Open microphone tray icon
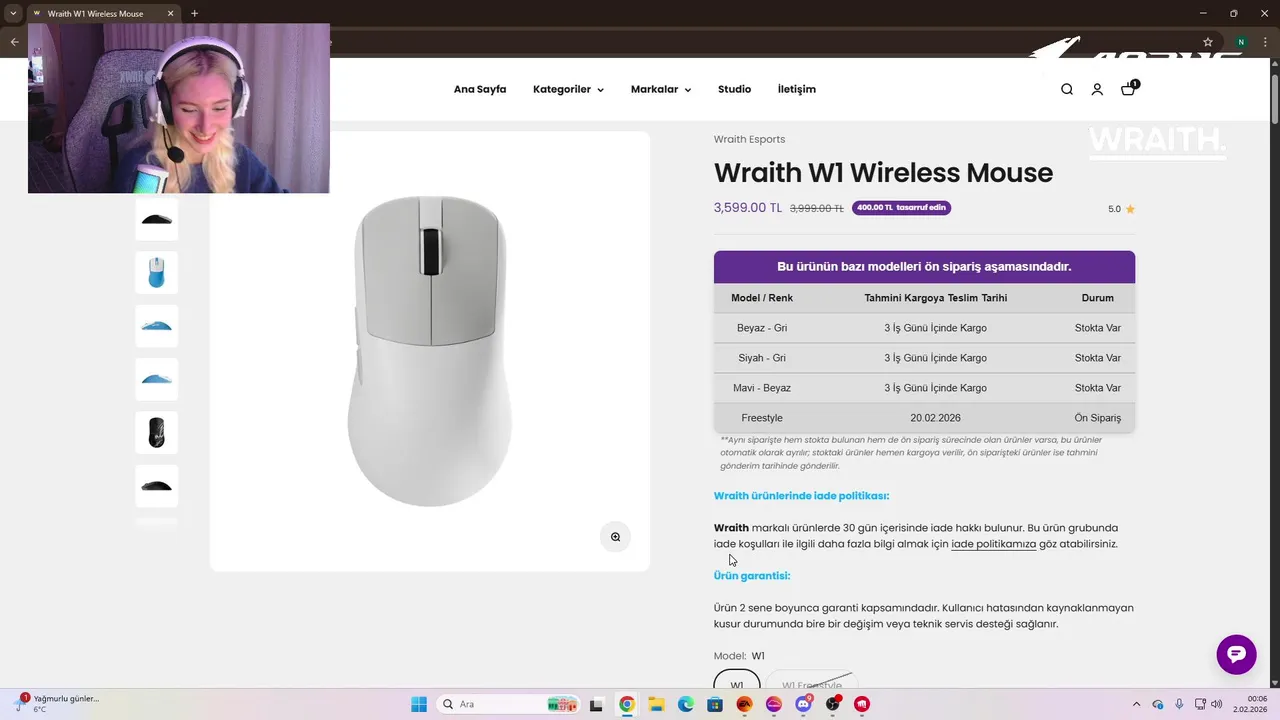This screenshot has width=1280, height=720. click(1180, 704)
